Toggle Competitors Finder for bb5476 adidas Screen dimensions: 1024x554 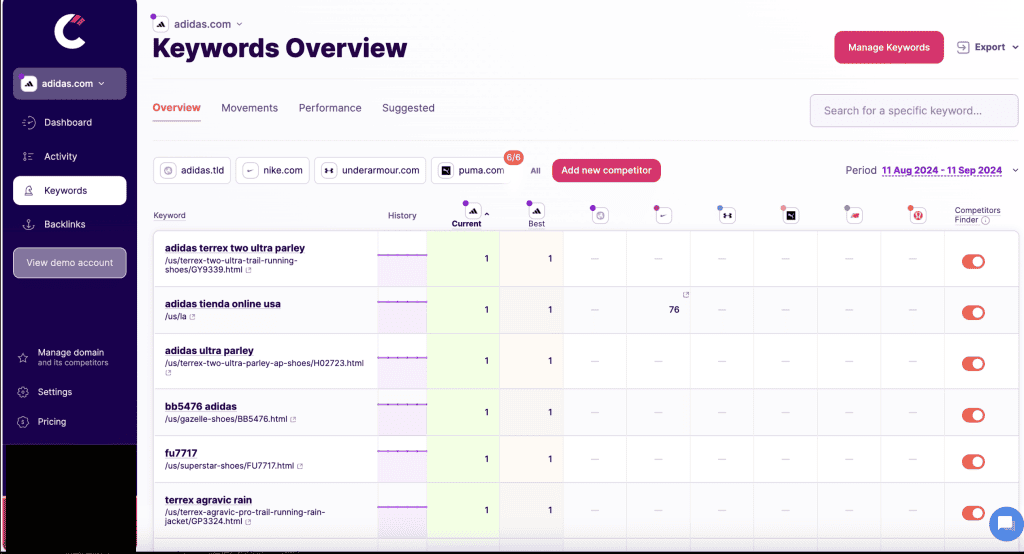coord(973,415)
